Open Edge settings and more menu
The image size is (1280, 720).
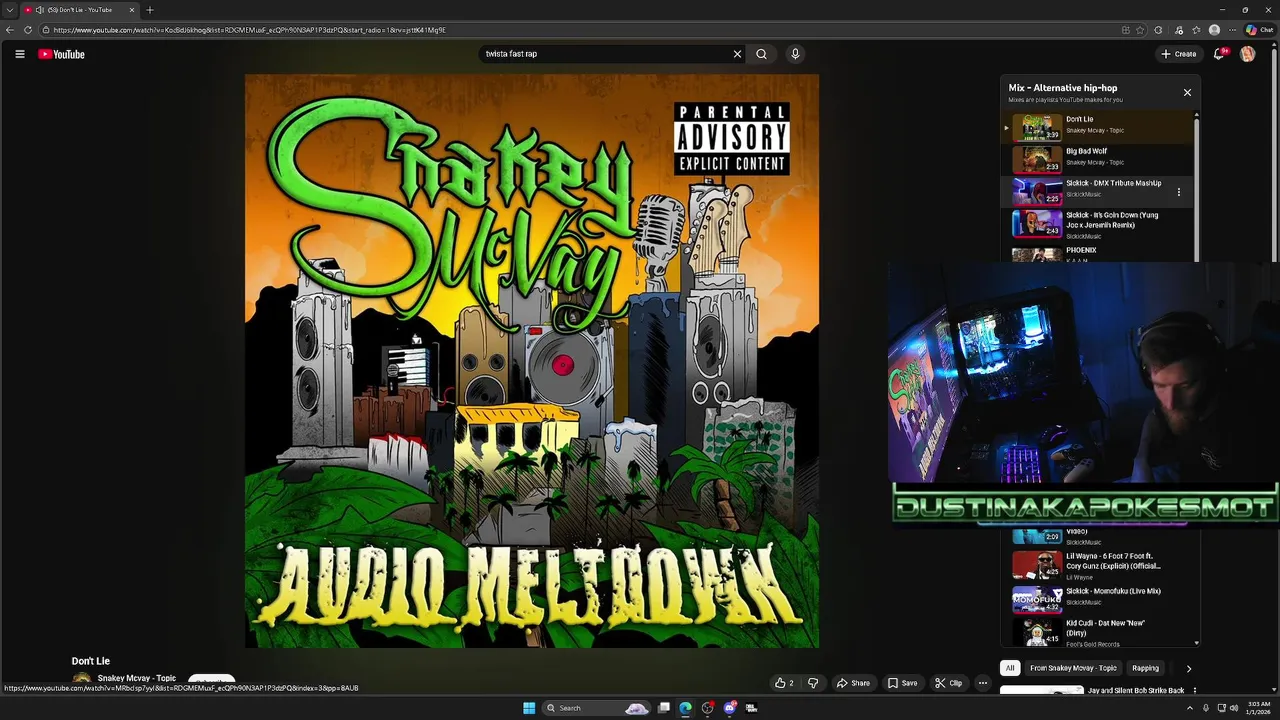point(1232,30)
